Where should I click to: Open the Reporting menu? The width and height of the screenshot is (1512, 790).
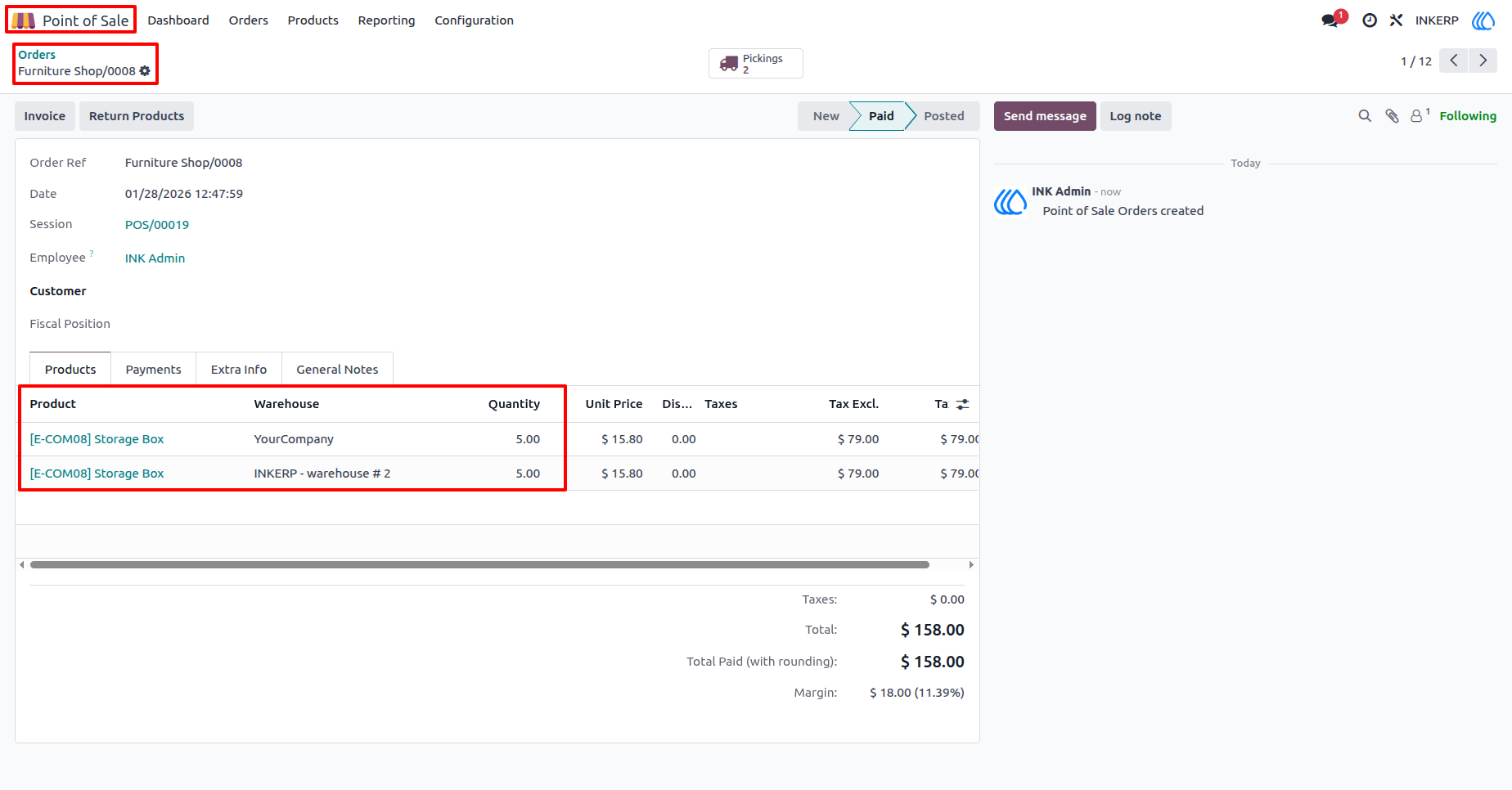tap(386, 20)
